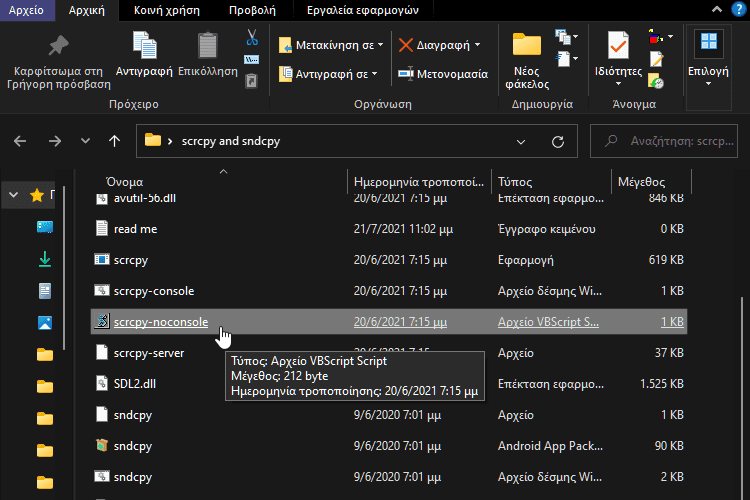
Task: Click the Ιδιότητες (Properties) checkmark icon
Action: (618, 46)
